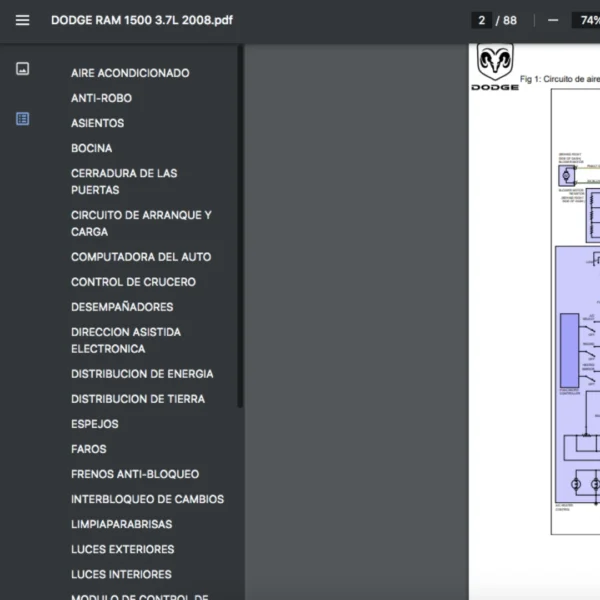Screen dimensions: 600x600
Task: Open CERRADURA DE LAS PUERTAS section
Action: pos(124,181)
